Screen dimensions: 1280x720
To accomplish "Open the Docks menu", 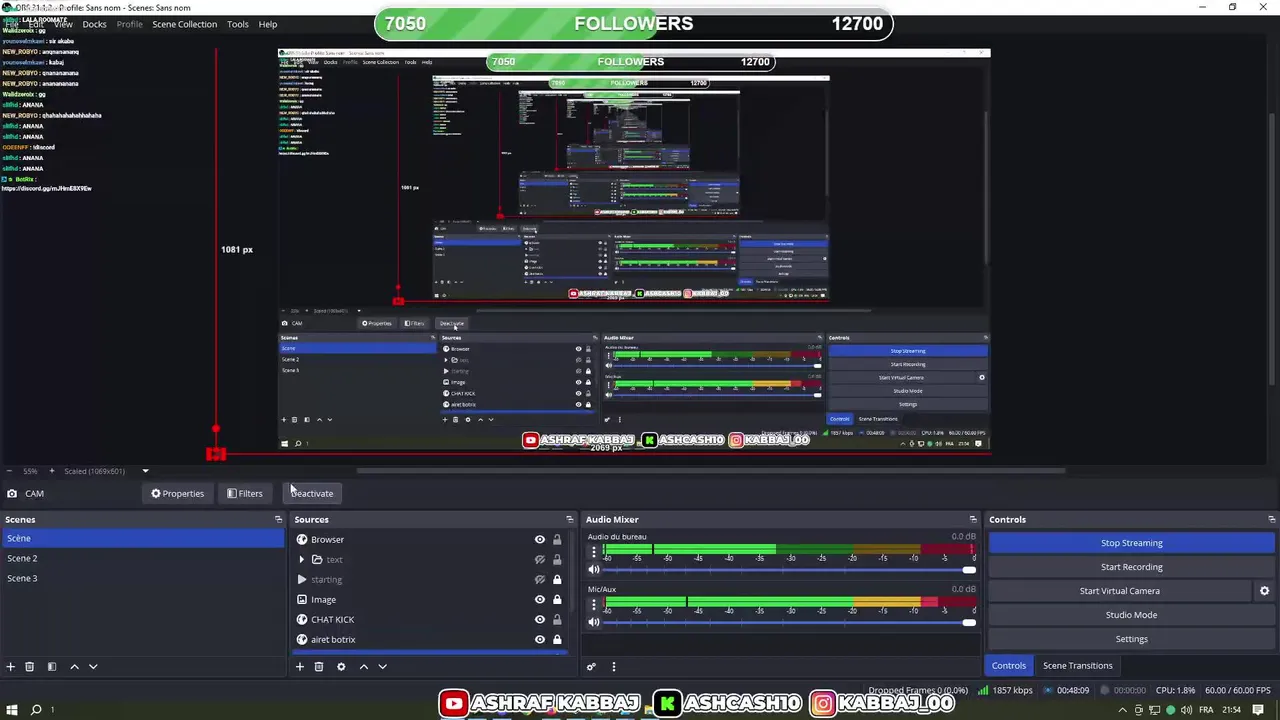I will pyautogui.click(x=94, y=24).
